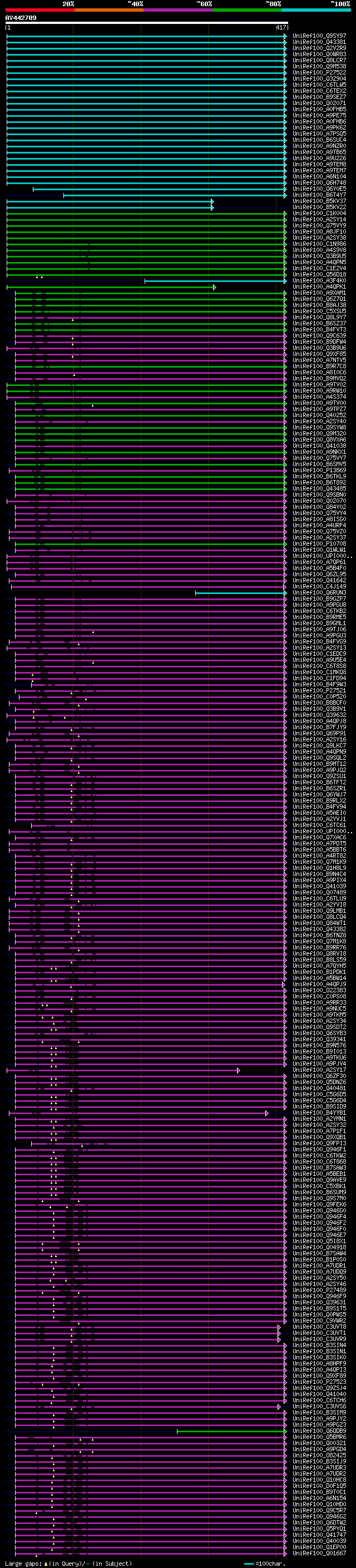Screen dimensions: 356x1568
Task: Click on UniRef100_Q6RUN3 text
Action: [319, 592]
